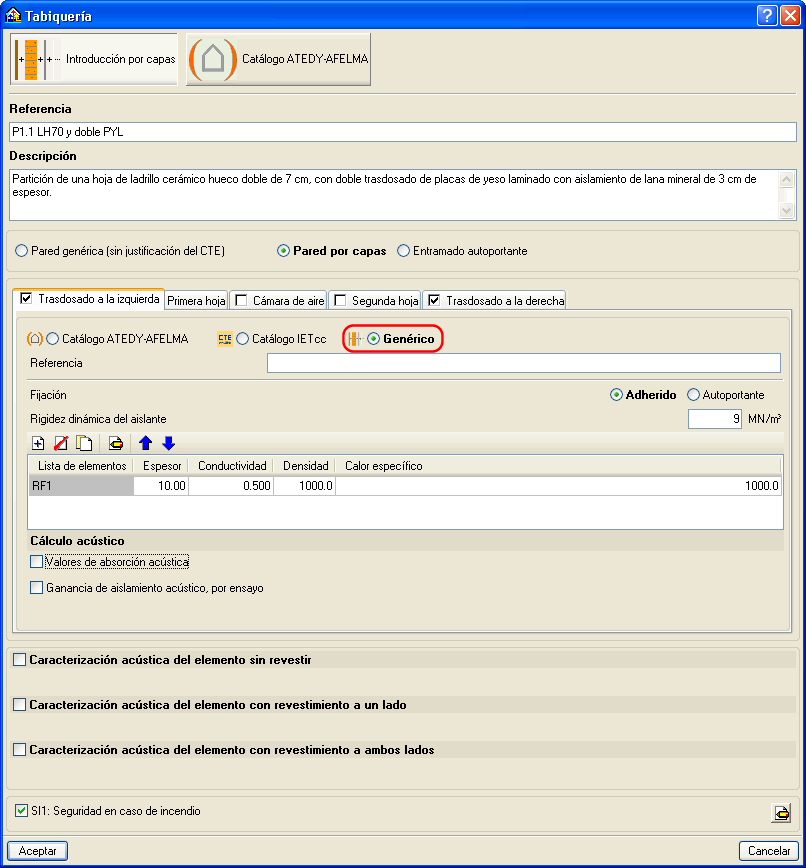
Task: Click the Descripción scrollbar down arrow
Action: click(787, 210)
